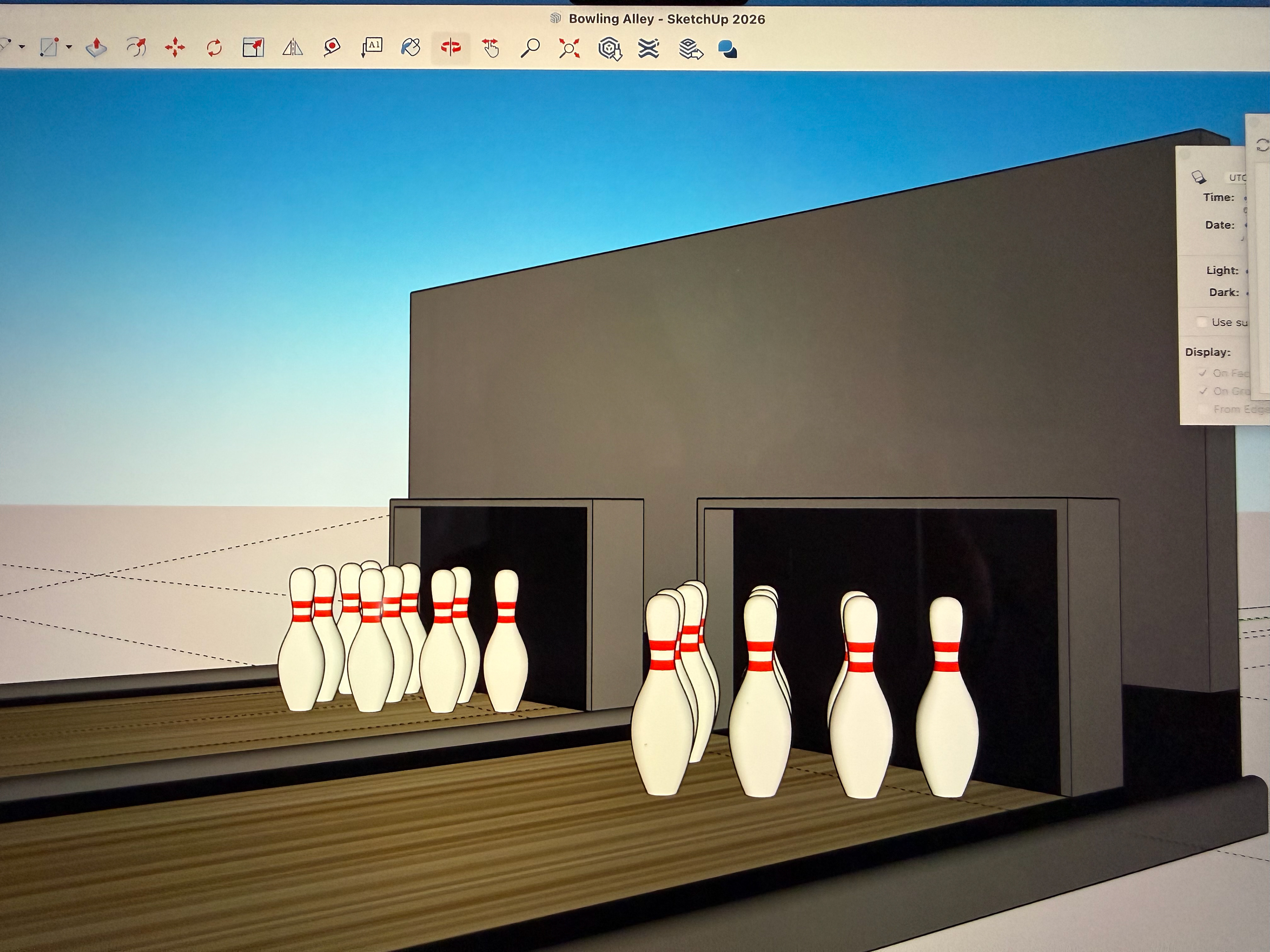Select the Move tool
The image size is (1270, 952).
pos(175,48)
